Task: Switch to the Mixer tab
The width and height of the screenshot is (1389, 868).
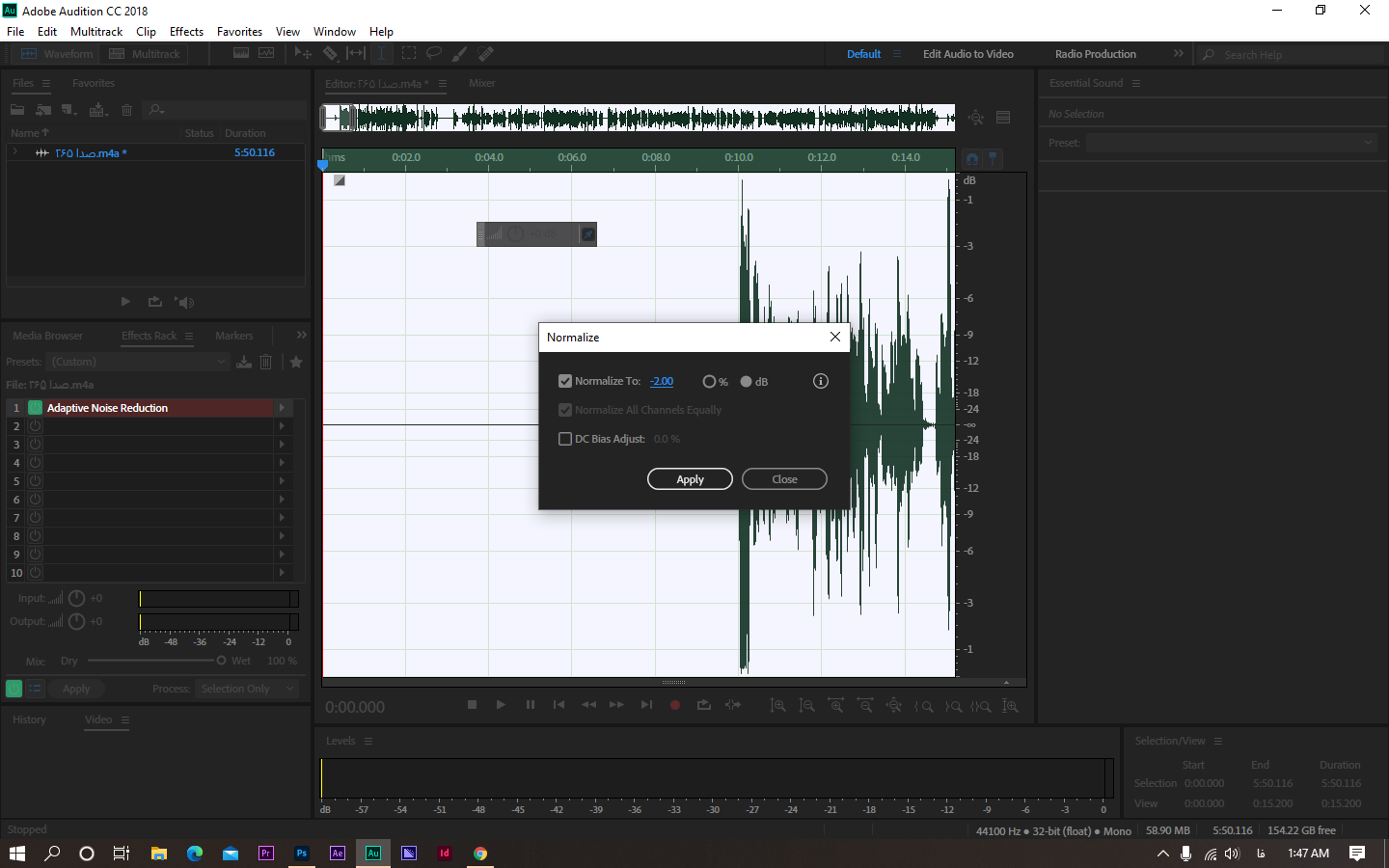Action: click(482, 83)
